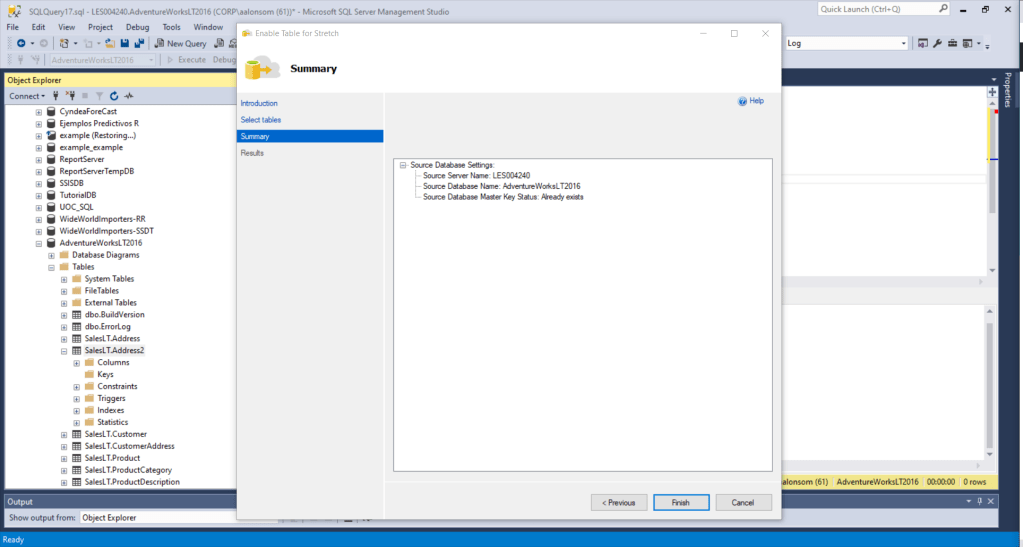Click the Open File folder icon
This screenshot has height=547, width=1023.
(x=108, y=44)
